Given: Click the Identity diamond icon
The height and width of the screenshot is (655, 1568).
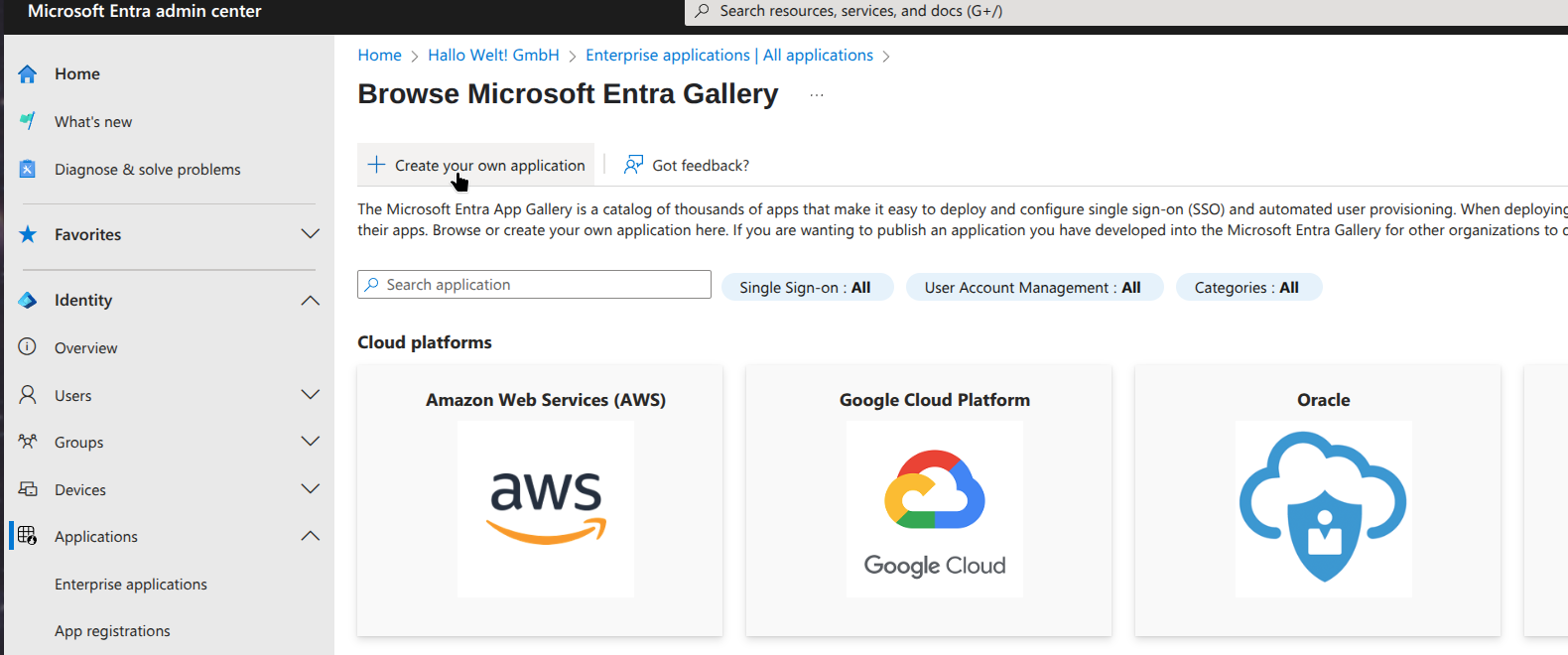Looking at the screenshot, I should click(x=28, y=300).
